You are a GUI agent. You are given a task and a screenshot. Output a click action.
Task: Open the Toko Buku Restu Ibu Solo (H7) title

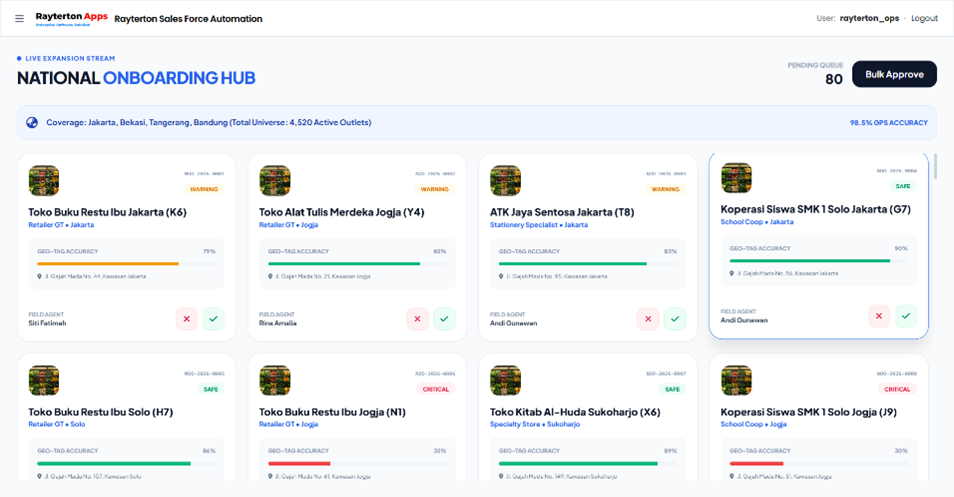coord(101,412)
